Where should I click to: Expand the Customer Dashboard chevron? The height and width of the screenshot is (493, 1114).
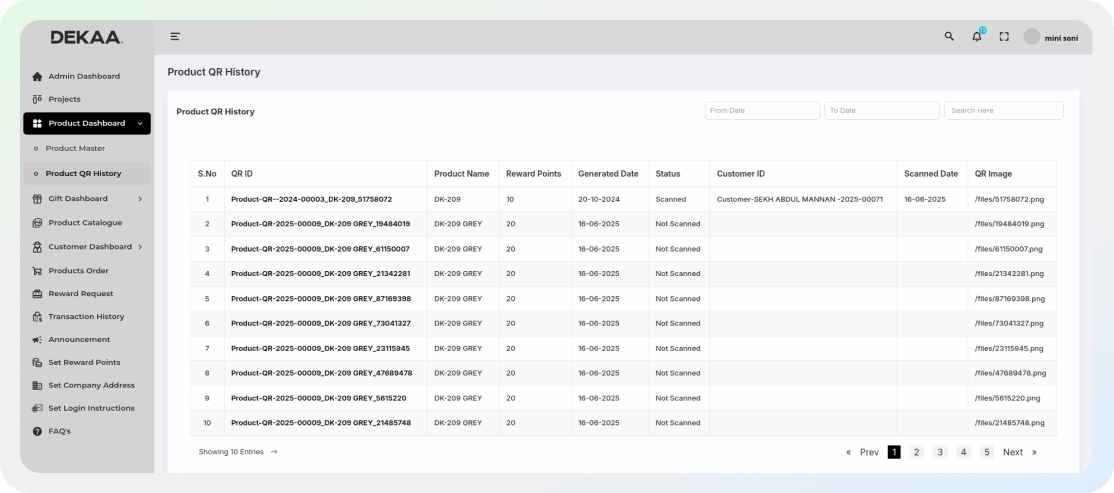(140, 247)
